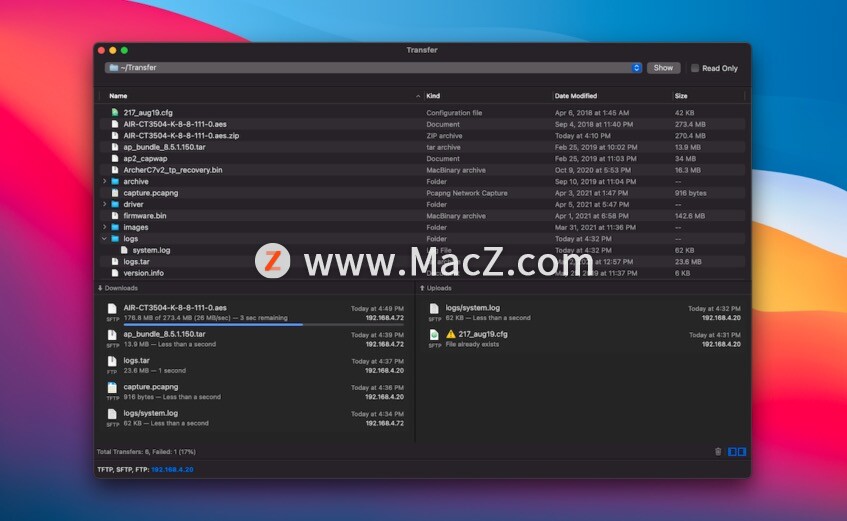Image resolution: width=847 pixels, height=521 pixels.
Task: Click the 'Oct 9, 2020 at 5:53 PM' date cell
Action: click(593, 170)
